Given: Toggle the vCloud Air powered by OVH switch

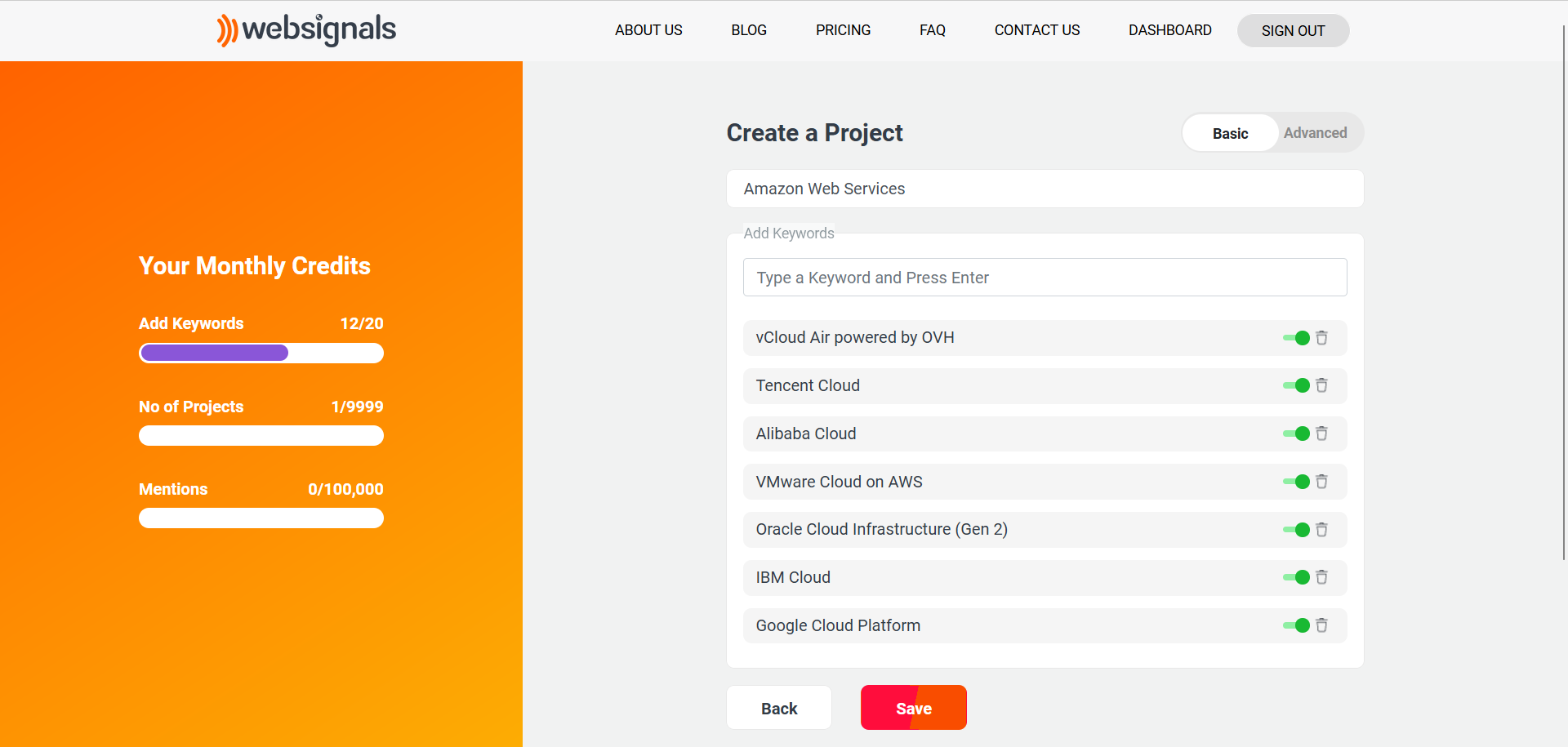Looking at the screenshot, I should 1296,338.
